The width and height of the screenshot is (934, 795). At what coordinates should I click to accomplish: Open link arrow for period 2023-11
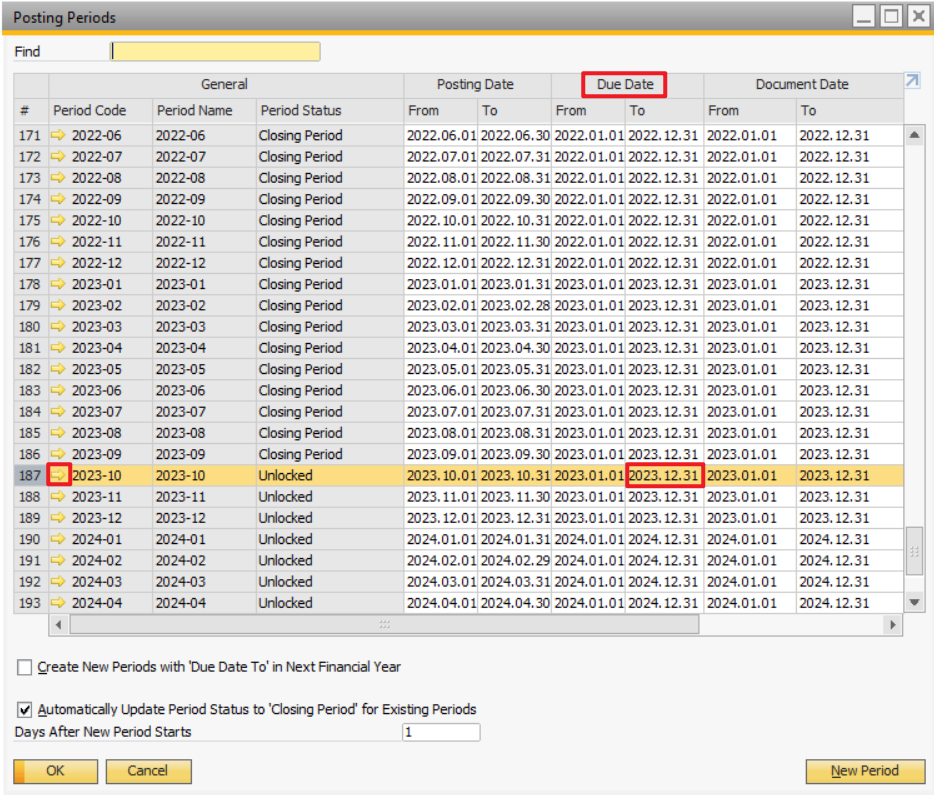[58, 497]
